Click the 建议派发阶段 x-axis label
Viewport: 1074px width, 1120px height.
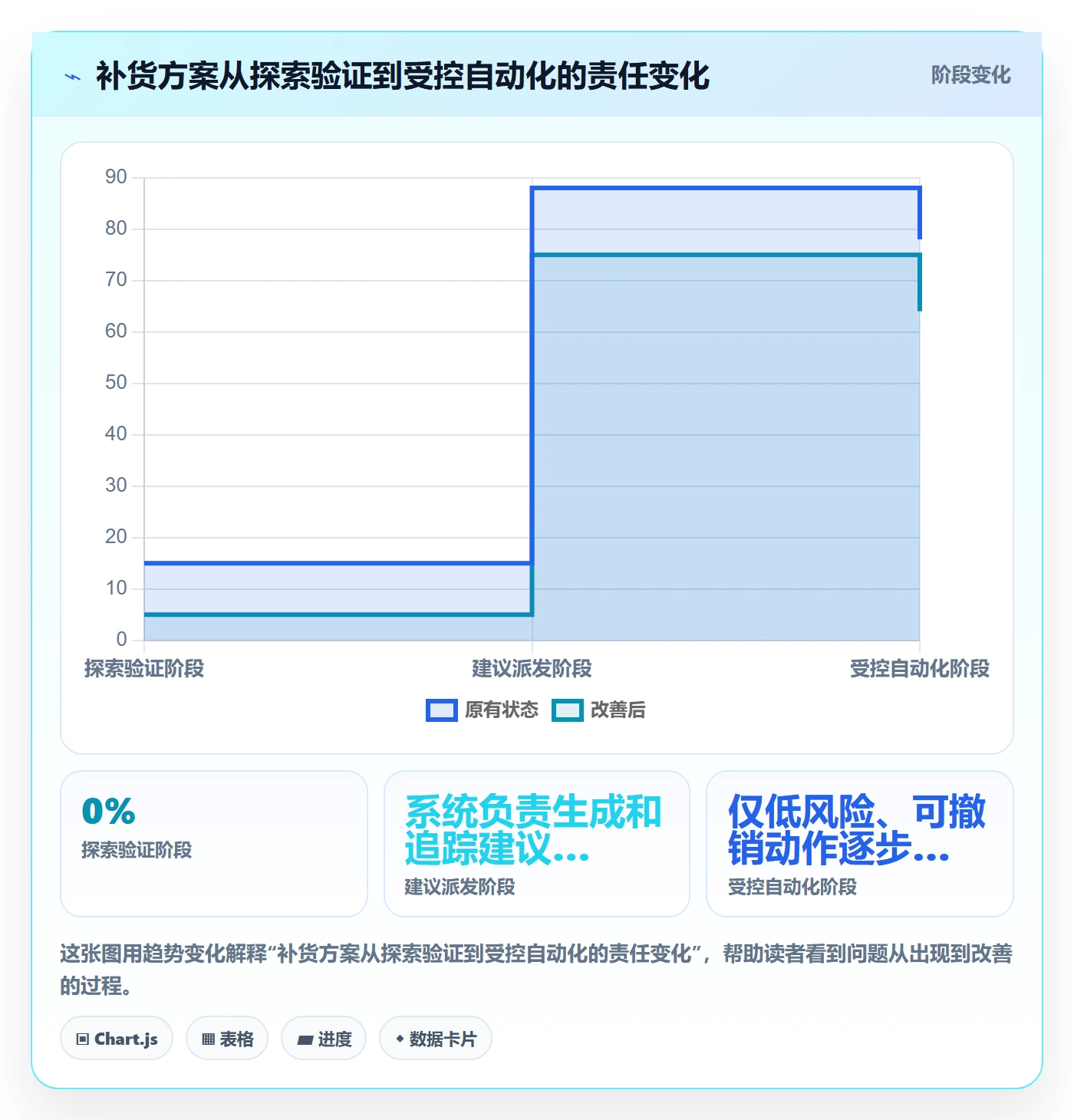click(532, 669)
